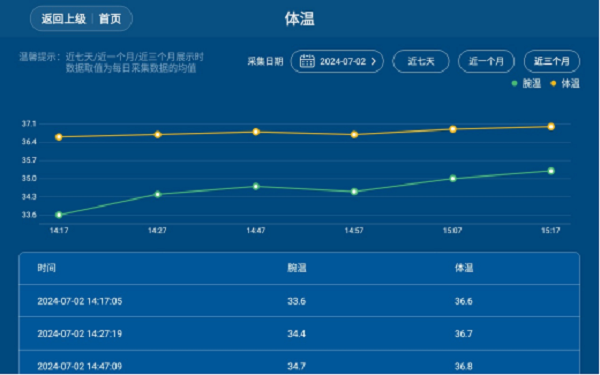Click the 腕温 point at 15:07
Screen dimensions: 600x375
[453, 178]
